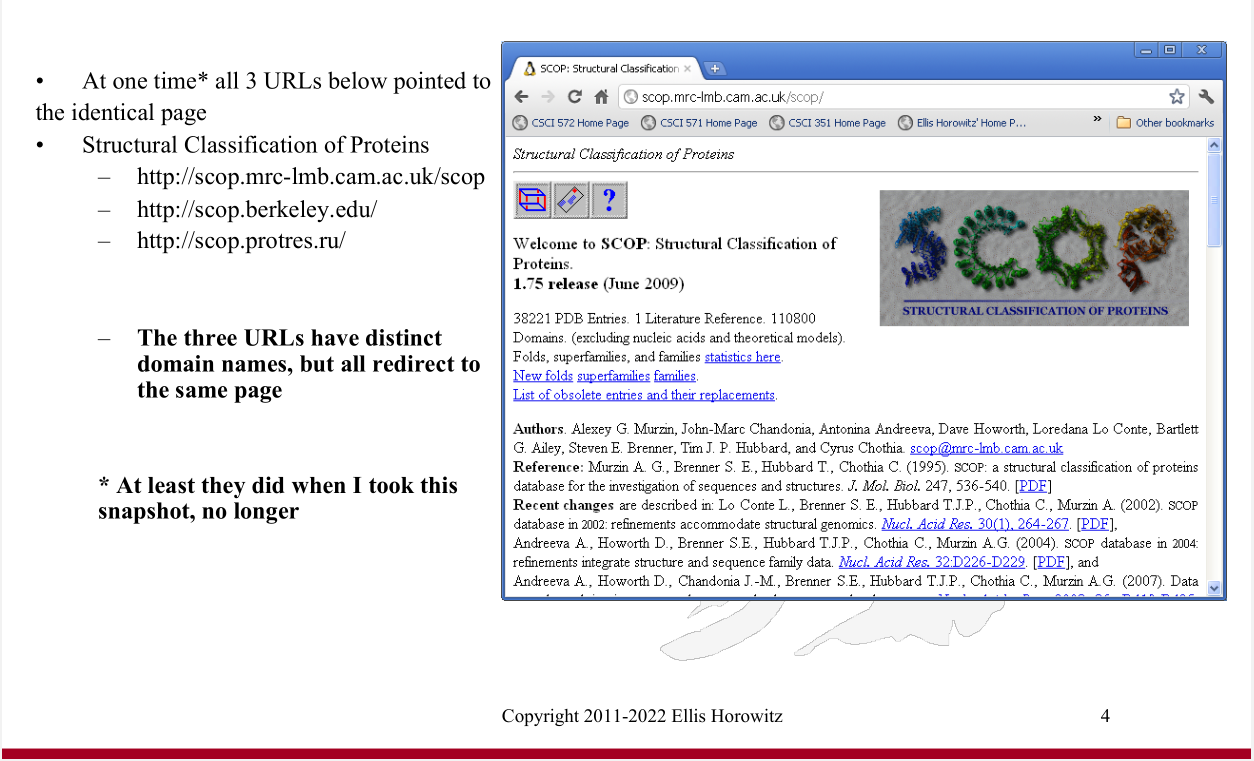Click the red and blue cube icon
The height and width of the screenshot is (761, 1254).
point(532,201)
